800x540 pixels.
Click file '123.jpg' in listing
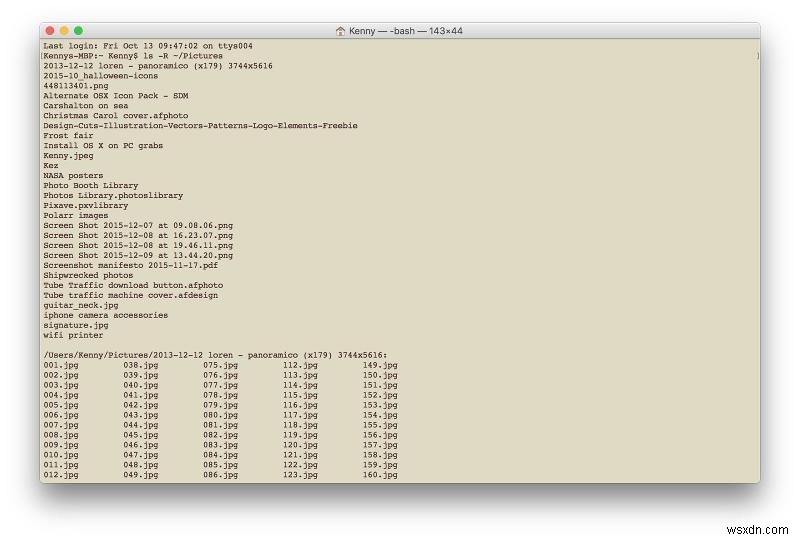[x=301, y=475]
